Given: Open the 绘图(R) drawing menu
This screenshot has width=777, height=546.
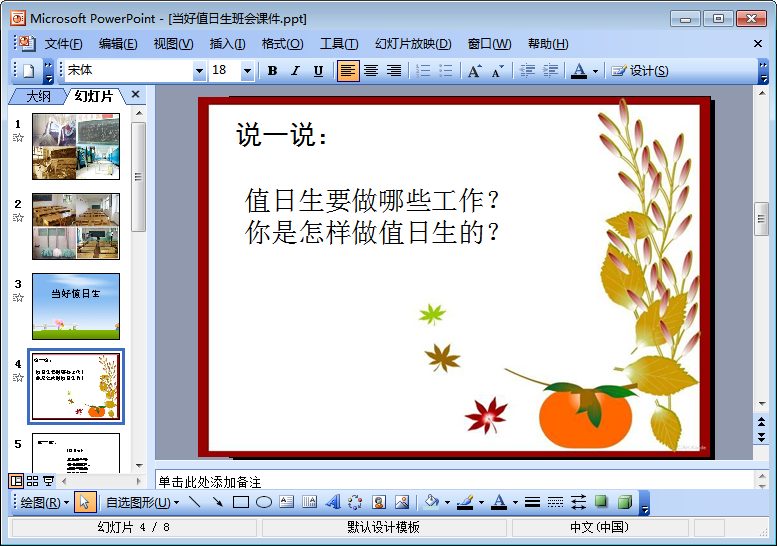Looking at the screenshot, I should pos(45,502).
